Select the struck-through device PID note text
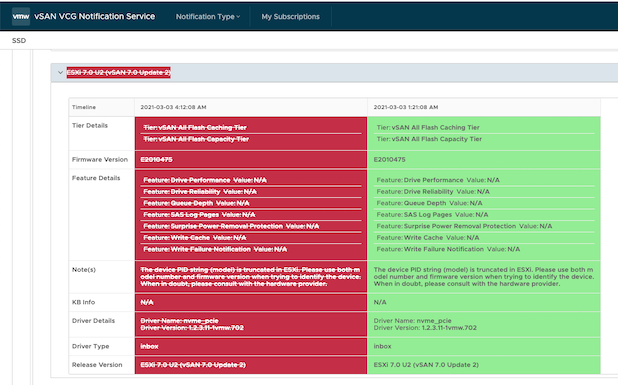This screenshot has width=618, height=385. pyautogui.click(x=250, y=277)
